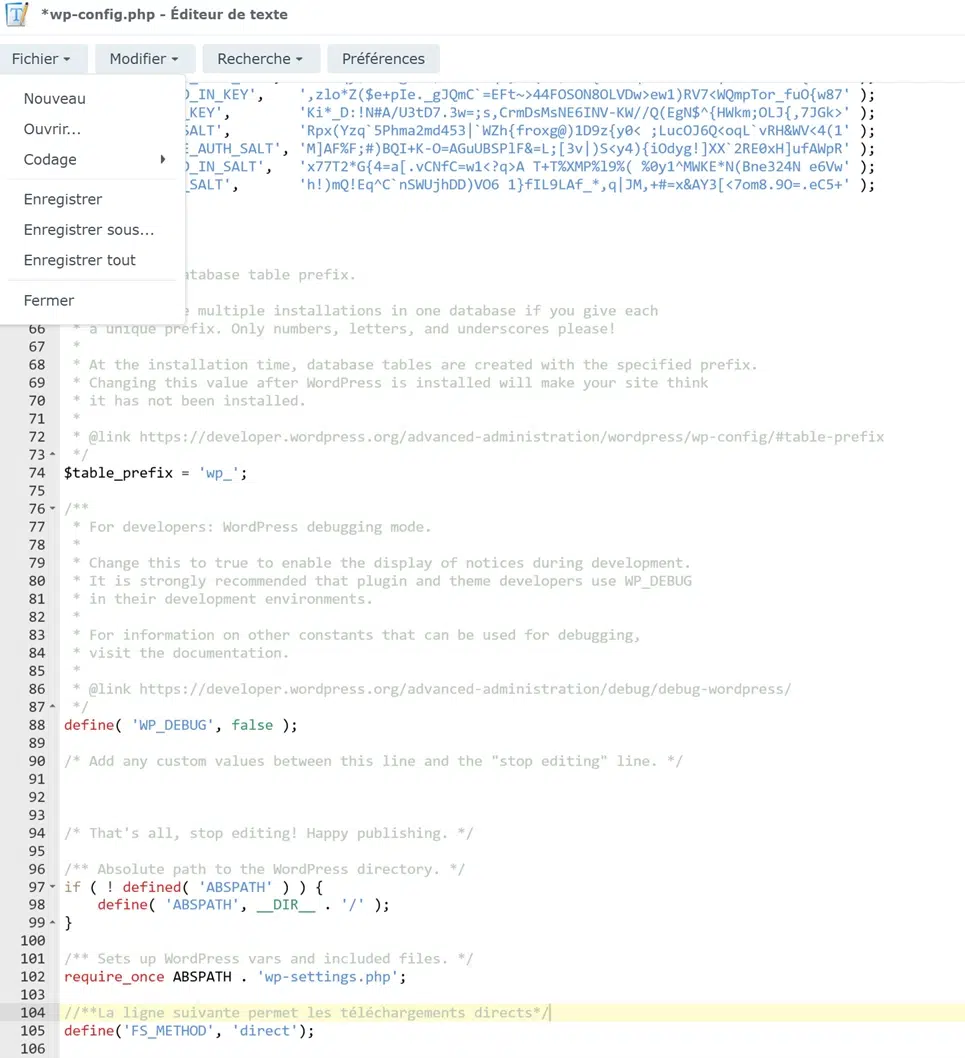Select Ouvrir... to open a file
Screen dimensions: 965x1058
click(x=52, y=129)
